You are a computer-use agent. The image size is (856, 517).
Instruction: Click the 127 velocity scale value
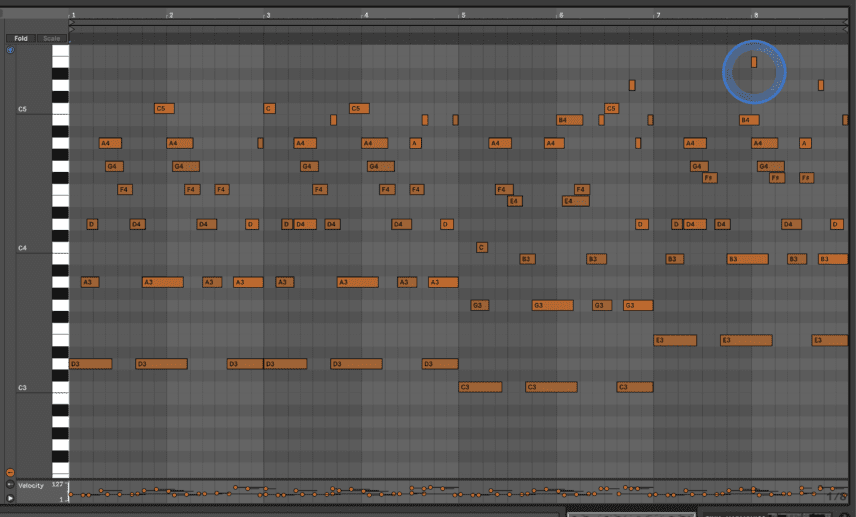(57, 484)
